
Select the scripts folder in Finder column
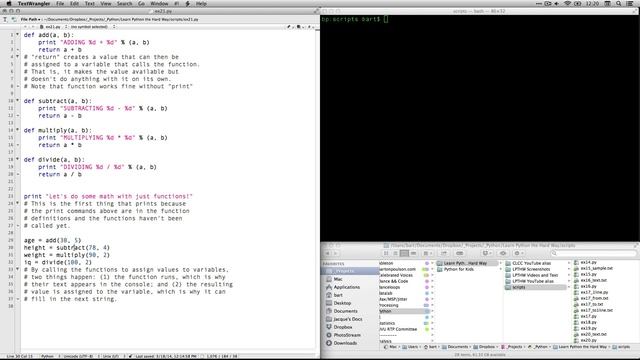coord(536,287)
